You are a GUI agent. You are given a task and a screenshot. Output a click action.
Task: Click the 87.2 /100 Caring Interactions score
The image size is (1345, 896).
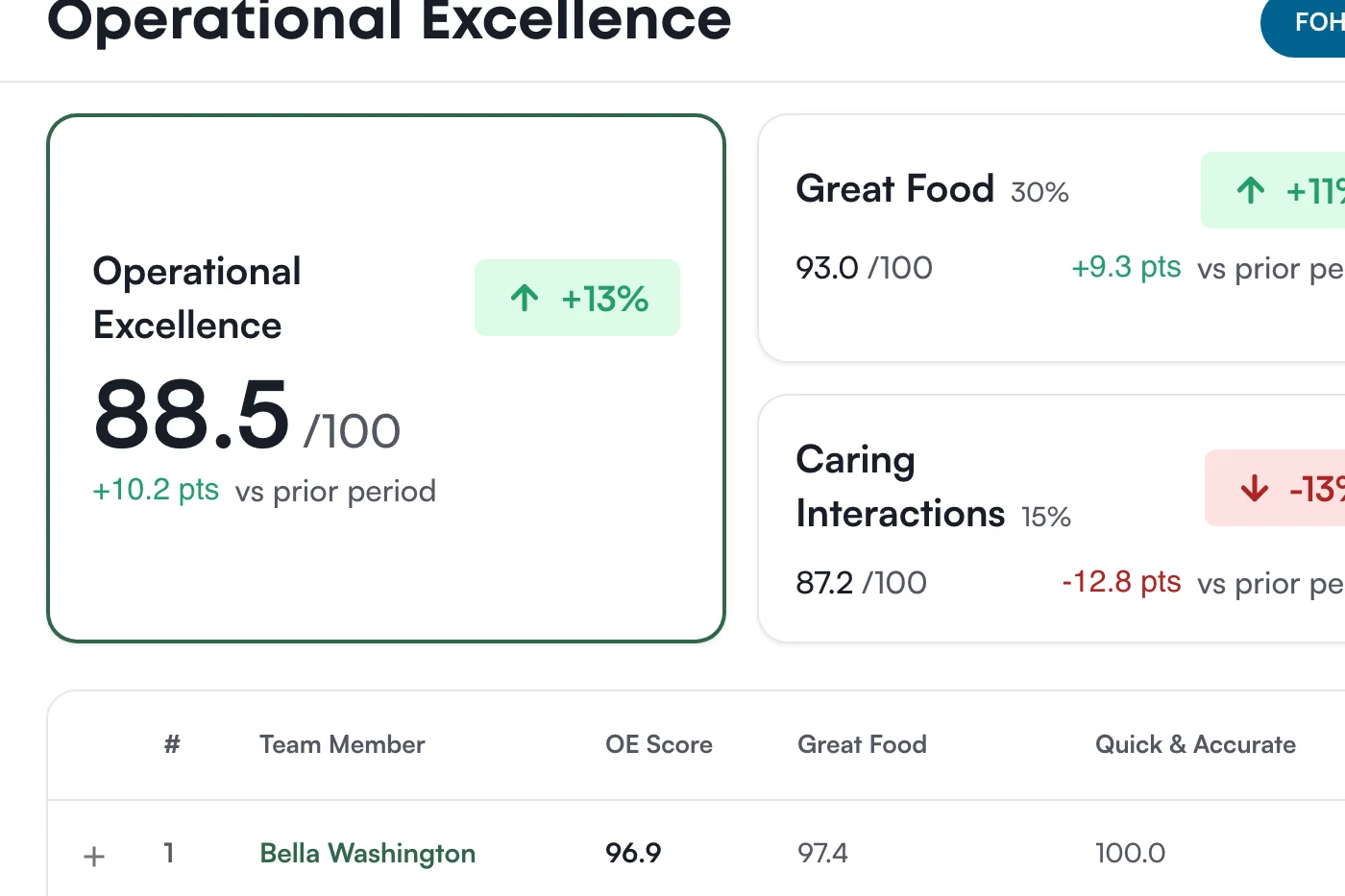click(861, 582)
